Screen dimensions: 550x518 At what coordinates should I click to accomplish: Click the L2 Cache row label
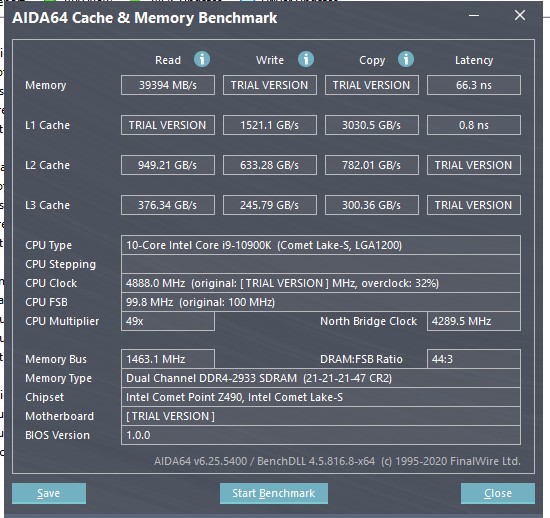(x=47, y=165)
